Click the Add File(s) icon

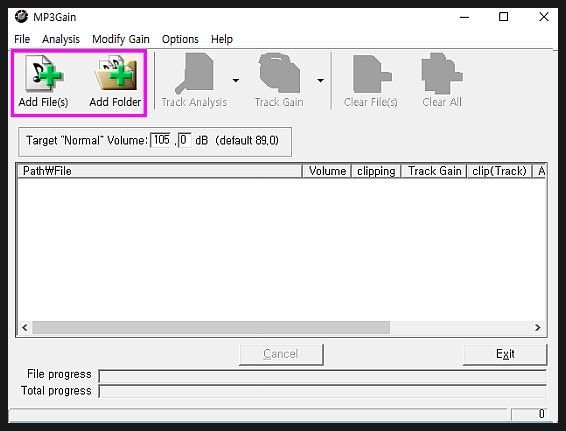click(45, 74)
